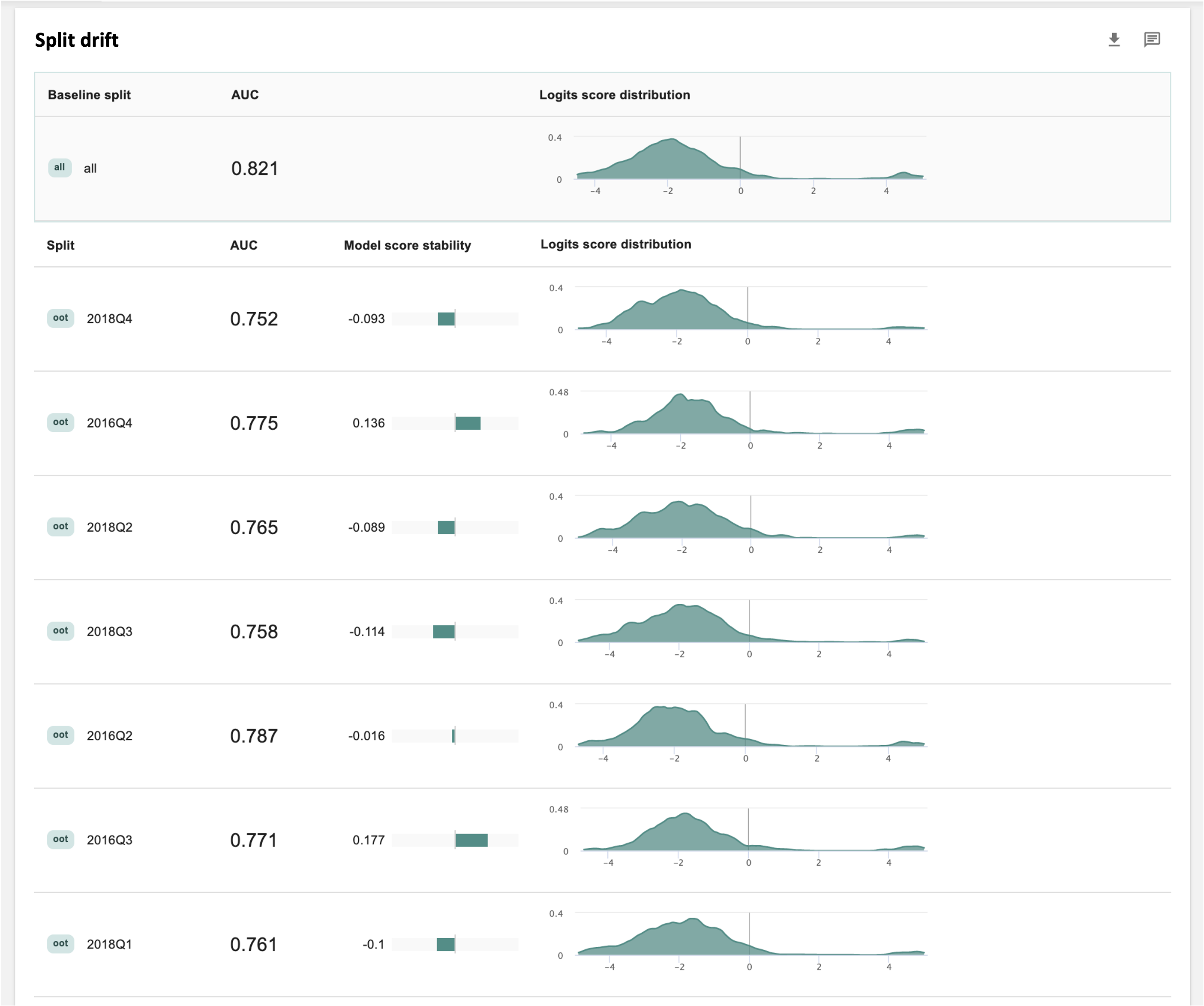Click the oot badge for 2016Q4
Viewport: 1204px width, 1006px height.
[x=60, y=423]
